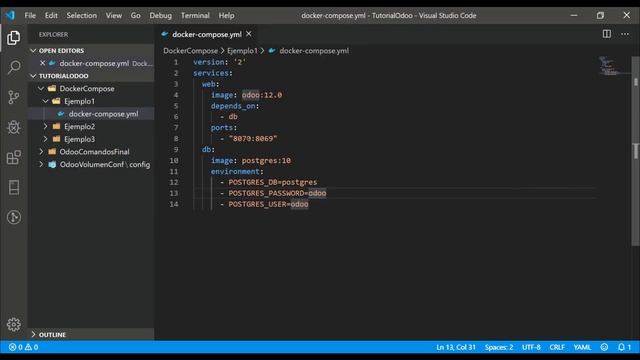Click DockerCompose in the breadcrumb

click(x=191, y=51)
